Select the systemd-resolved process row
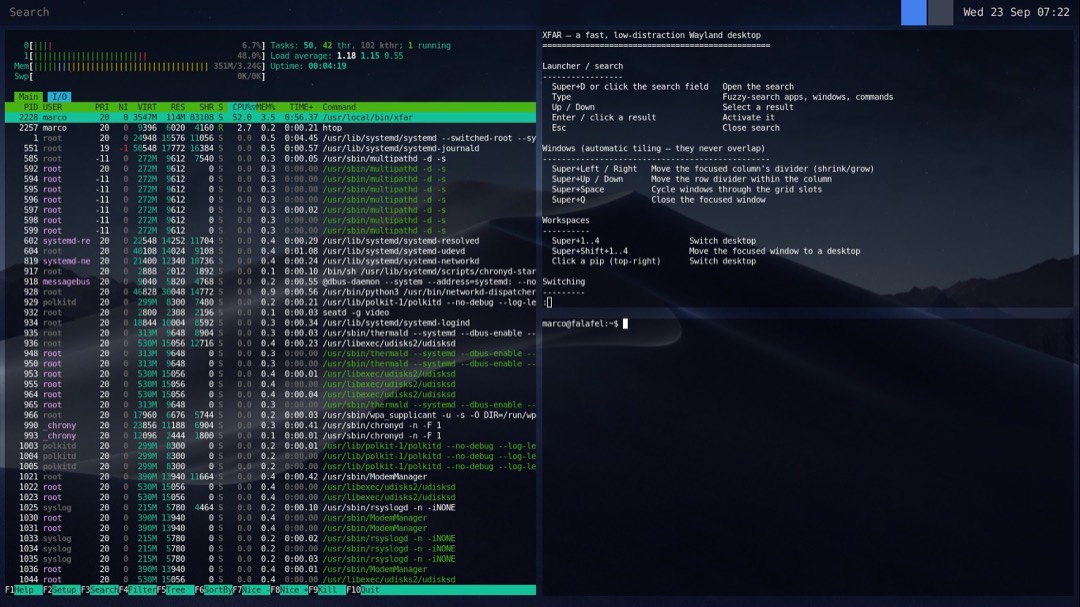This screenshot has width=1080, height=607. 271,241
